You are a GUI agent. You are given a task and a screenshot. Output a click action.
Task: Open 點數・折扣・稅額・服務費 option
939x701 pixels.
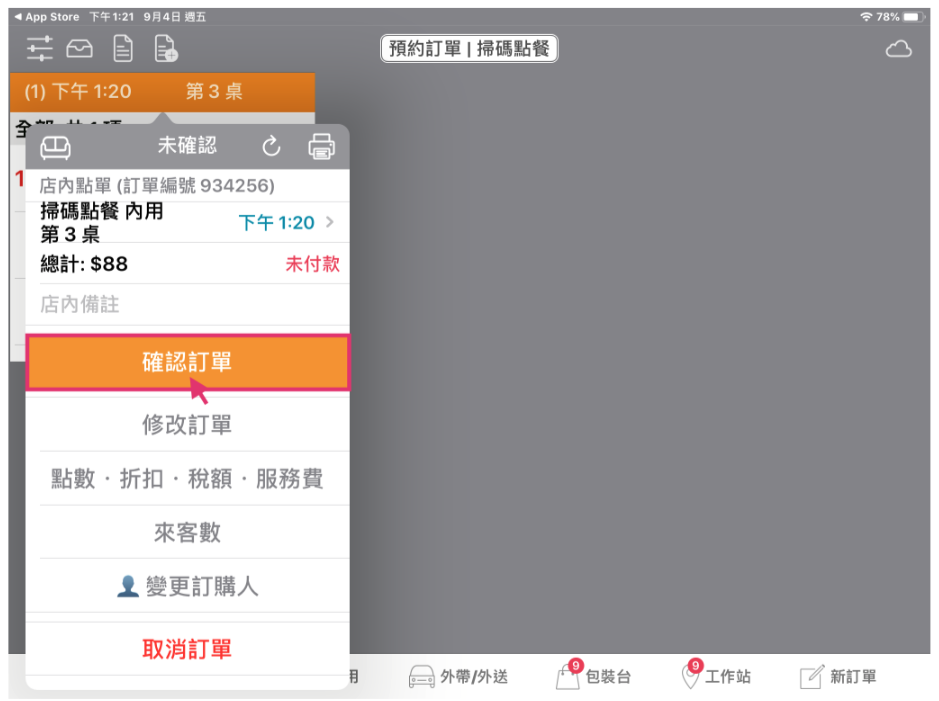[187, 479]
